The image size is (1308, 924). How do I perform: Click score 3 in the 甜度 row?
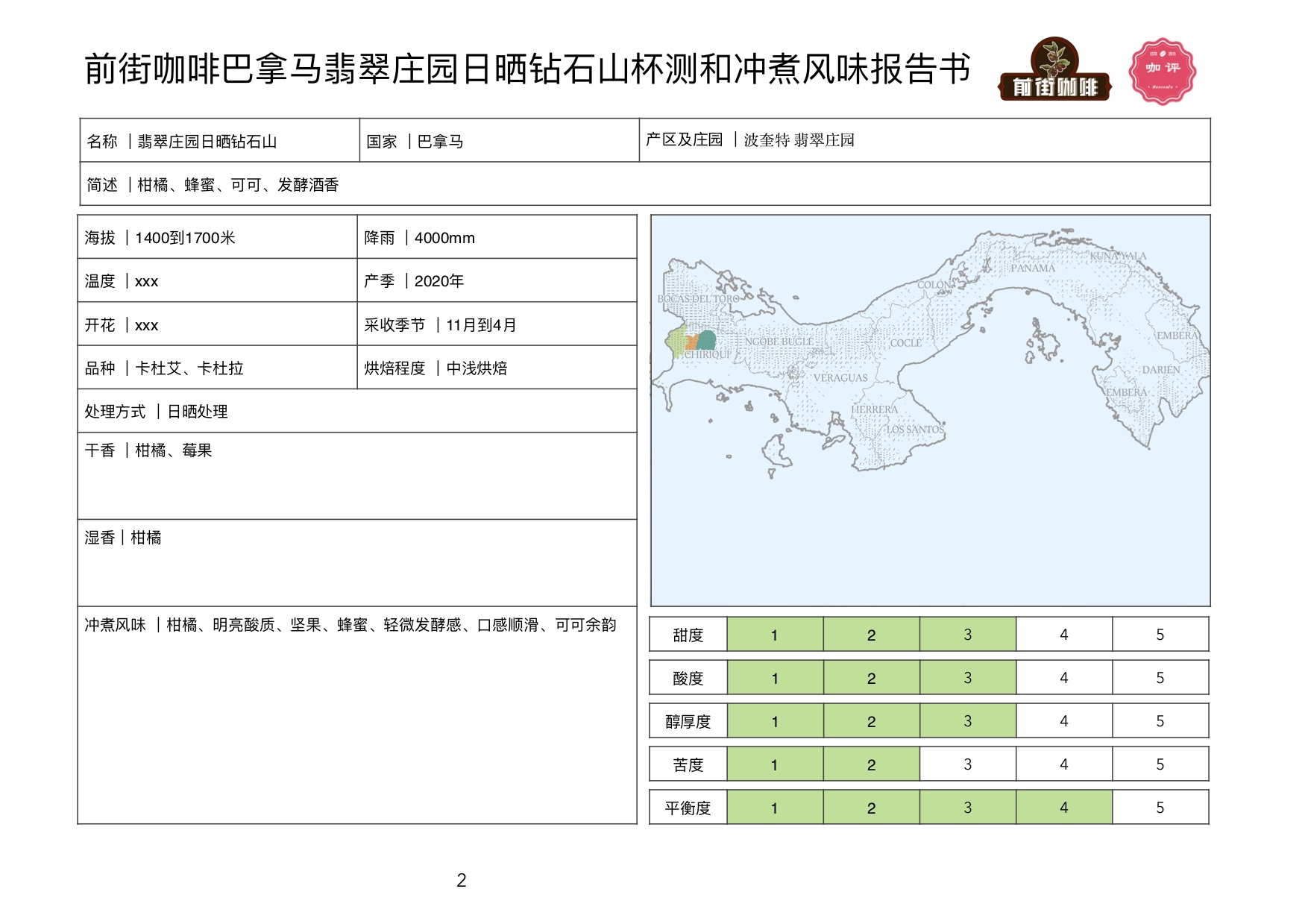[x=968, y=635]
